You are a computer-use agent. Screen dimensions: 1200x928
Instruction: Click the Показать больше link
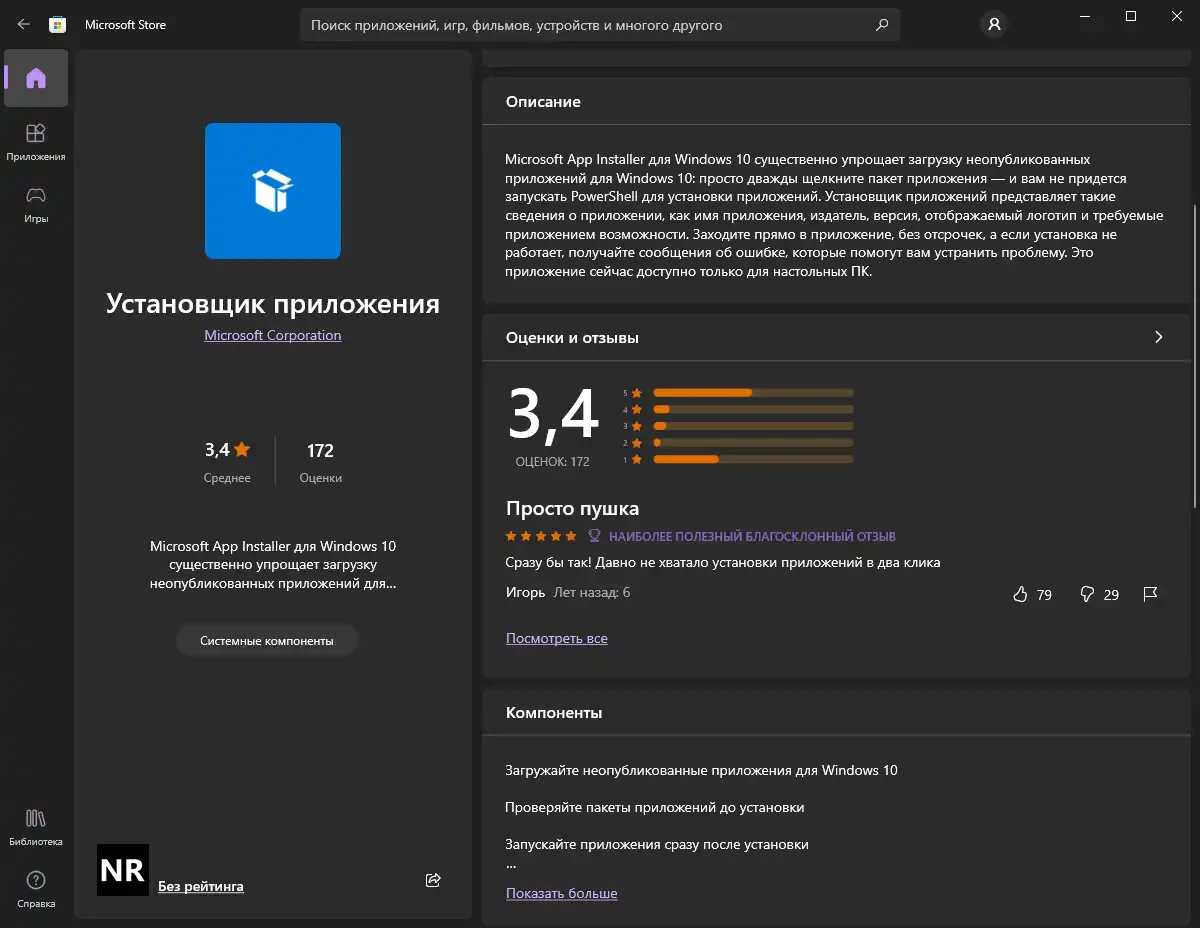[x=562, y=893]
